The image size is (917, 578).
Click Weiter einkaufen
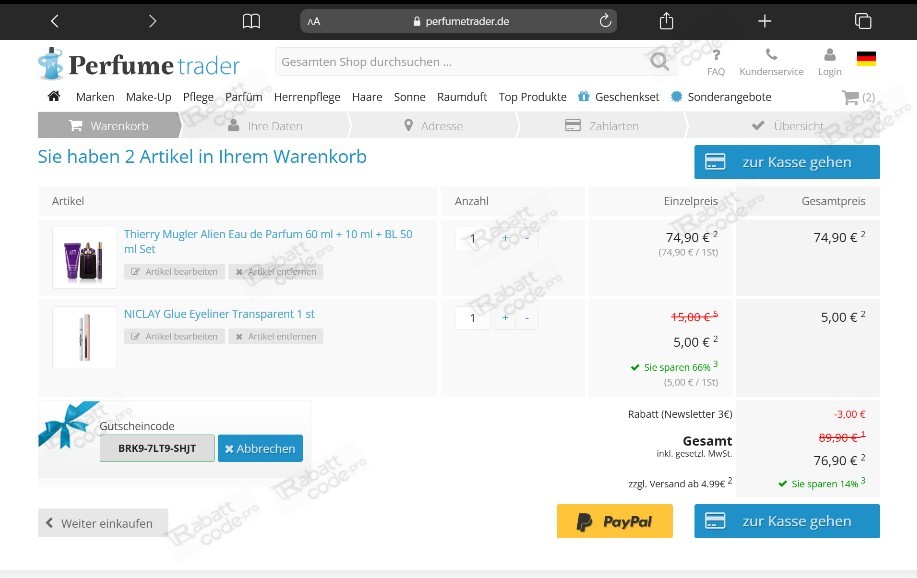click(x=103, y=523)
